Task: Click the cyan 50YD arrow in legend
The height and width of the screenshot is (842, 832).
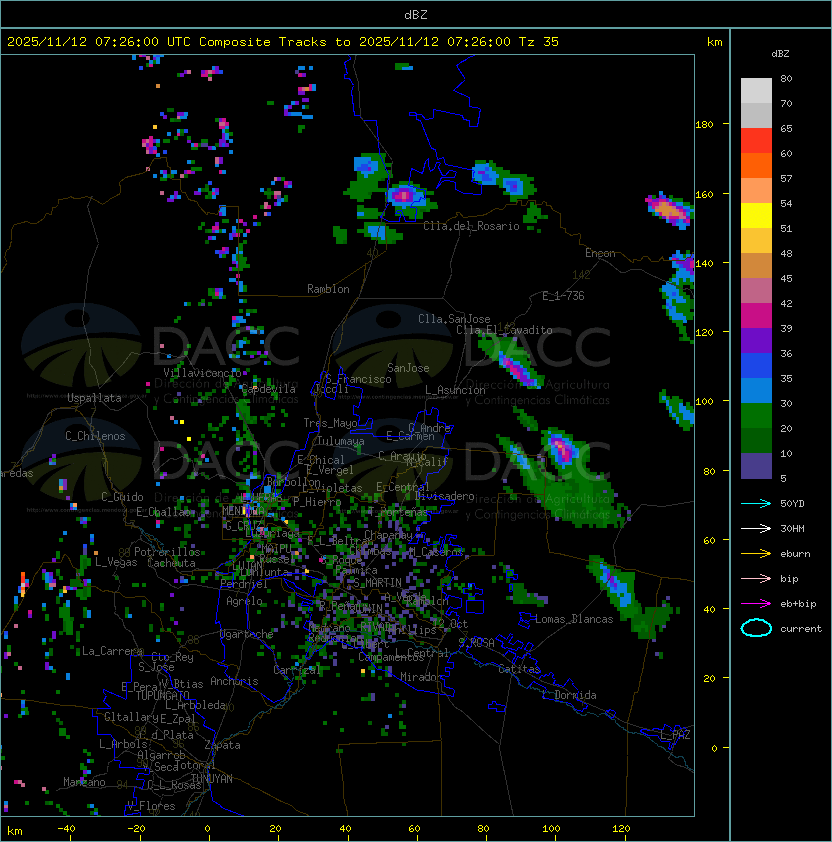Action: (756, 503)
